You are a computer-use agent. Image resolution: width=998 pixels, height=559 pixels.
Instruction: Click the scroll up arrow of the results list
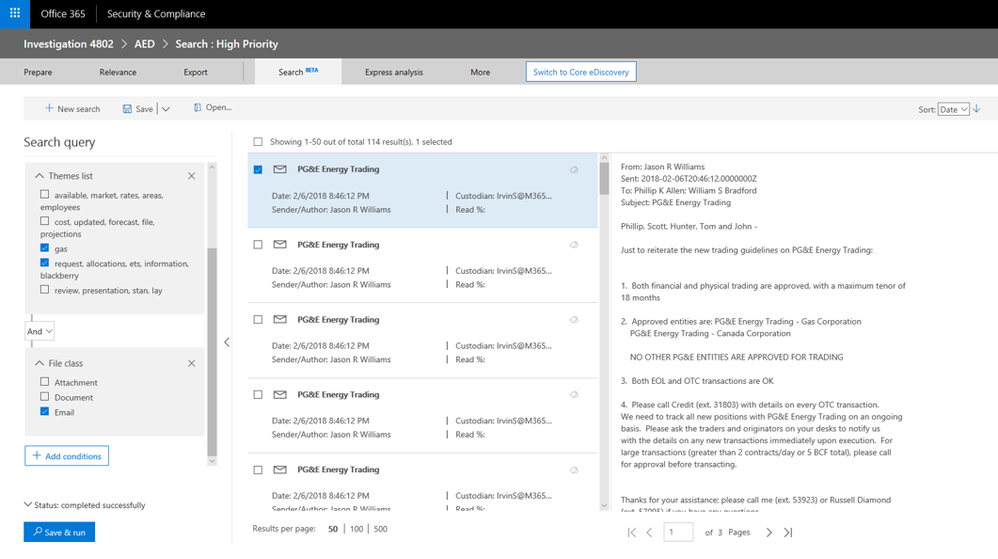[604, 157]
